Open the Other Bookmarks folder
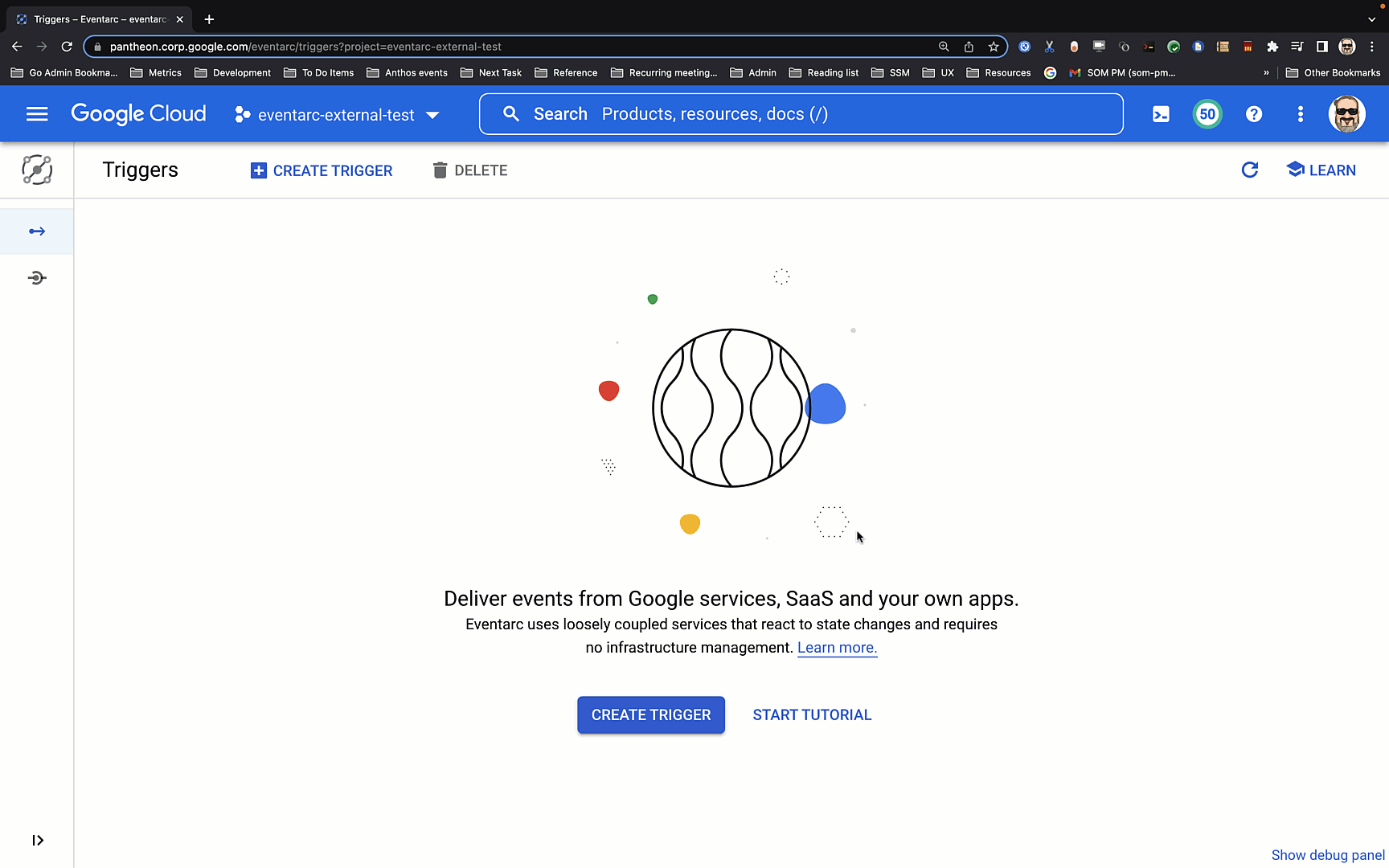Screen dimensions: 1389x868 (x=1334, y=72)
